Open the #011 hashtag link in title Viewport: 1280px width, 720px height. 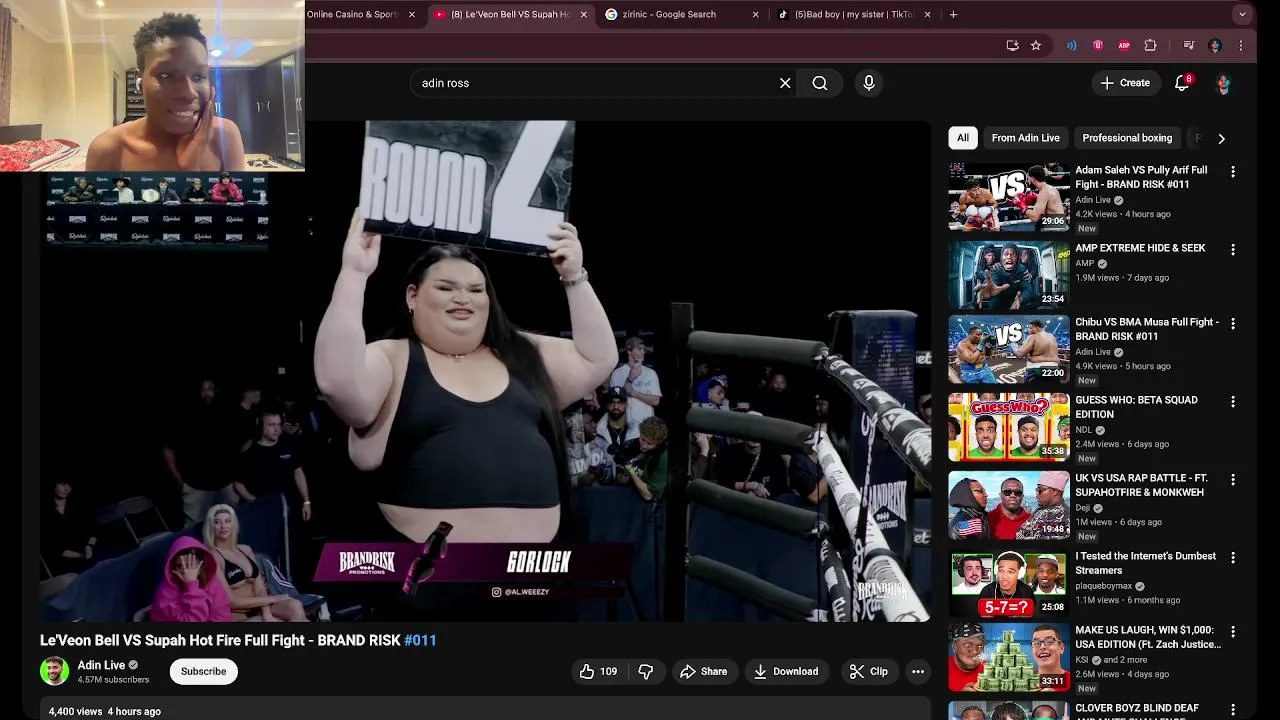(421, 640)
